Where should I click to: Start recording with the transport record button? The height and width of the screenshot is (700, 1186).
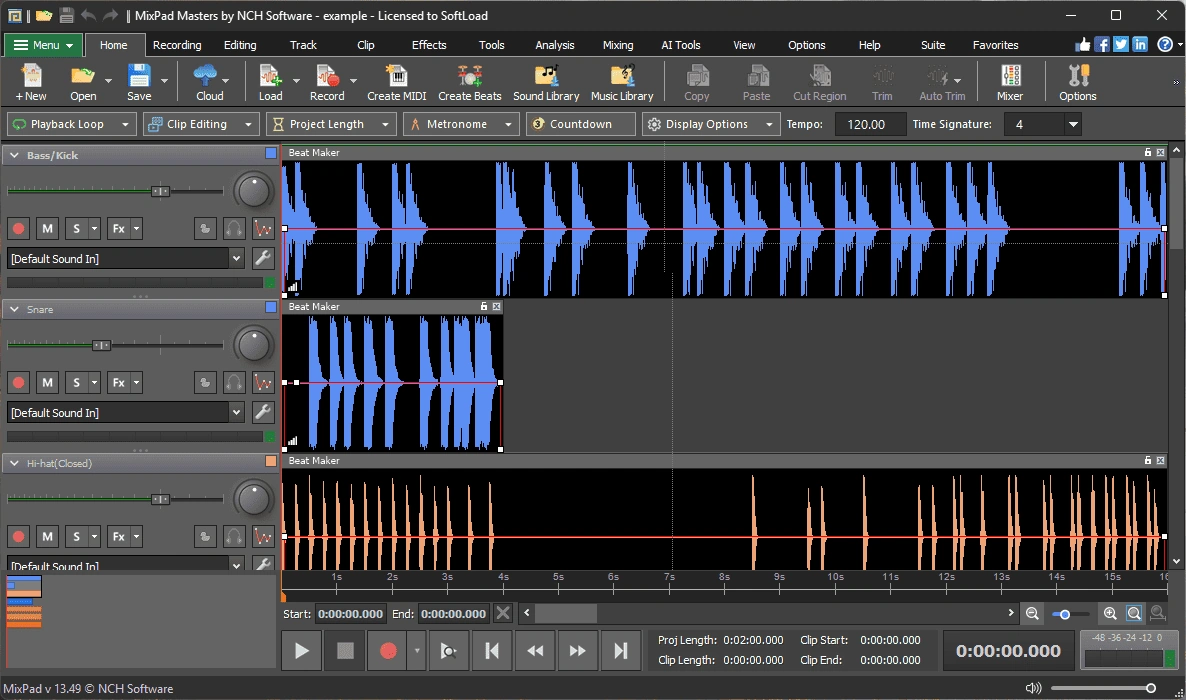click(388, 651)
